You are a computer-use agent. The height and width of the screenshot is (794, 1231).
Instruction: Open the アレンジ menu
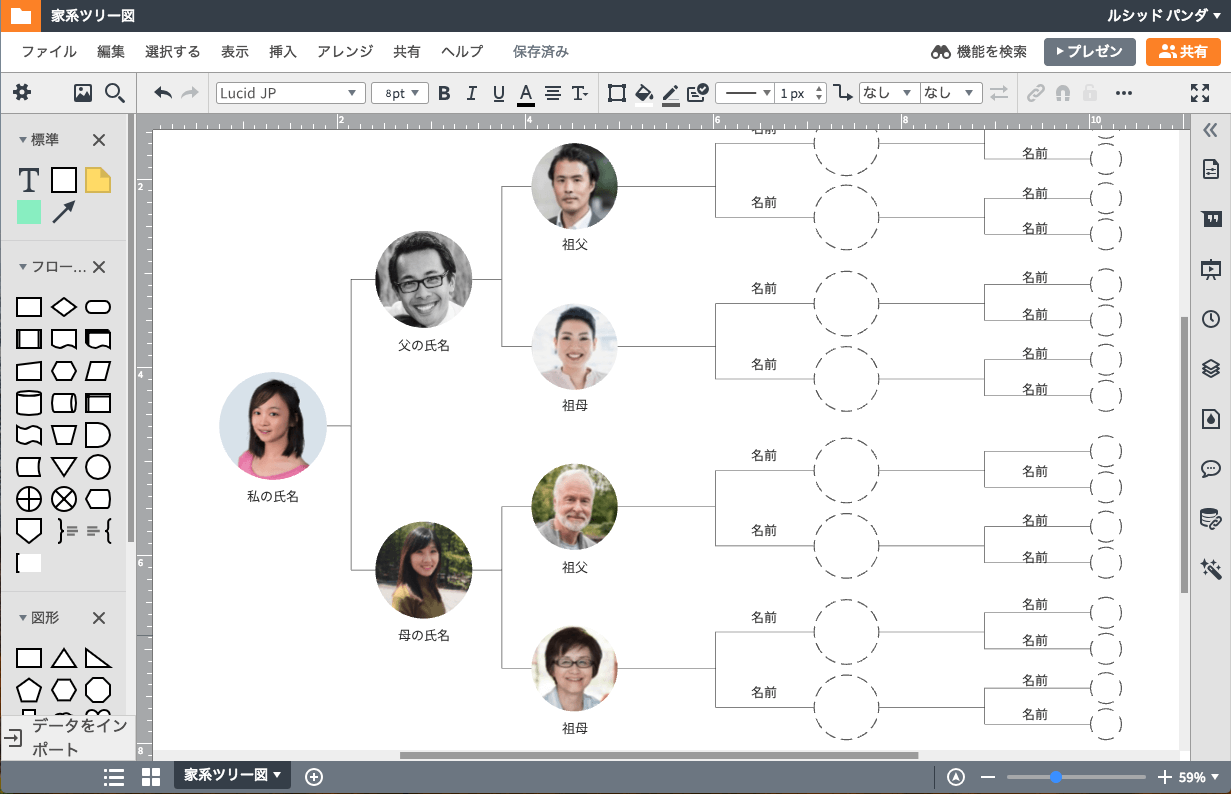click(345, 52)
